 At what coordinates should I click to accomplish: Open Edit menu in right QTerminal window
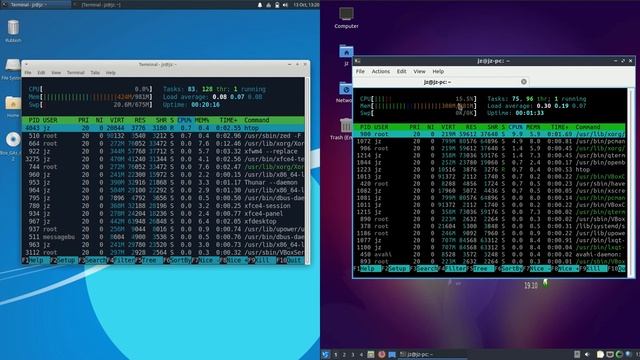click(x=402, y=71)
